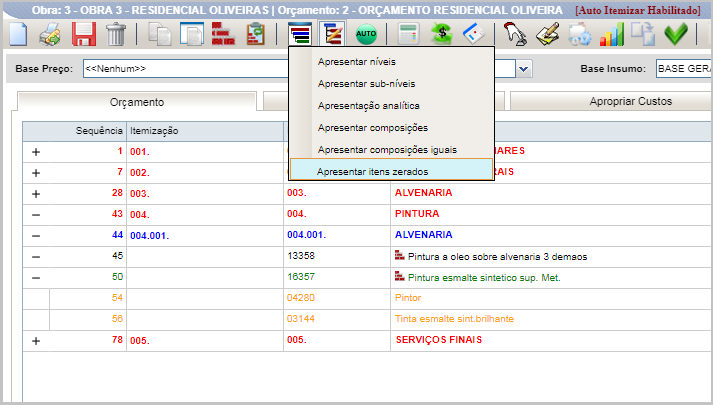Screen dimensions: 713x405
Task: Click the printer icon in the toolbar
Action: [50, 35]
